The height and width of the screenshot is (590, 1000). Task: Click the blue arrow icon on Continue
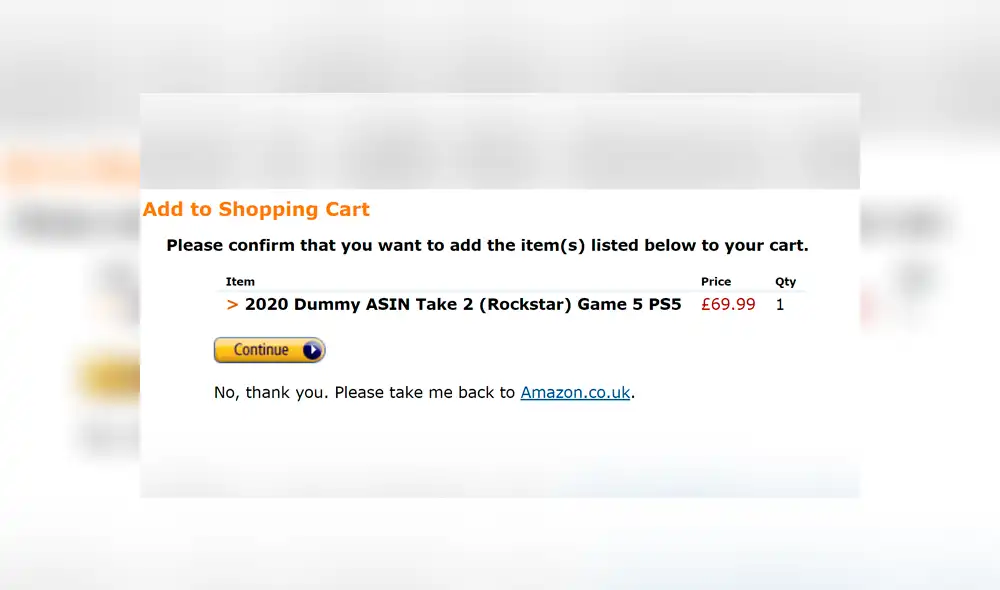click(312, 350)
